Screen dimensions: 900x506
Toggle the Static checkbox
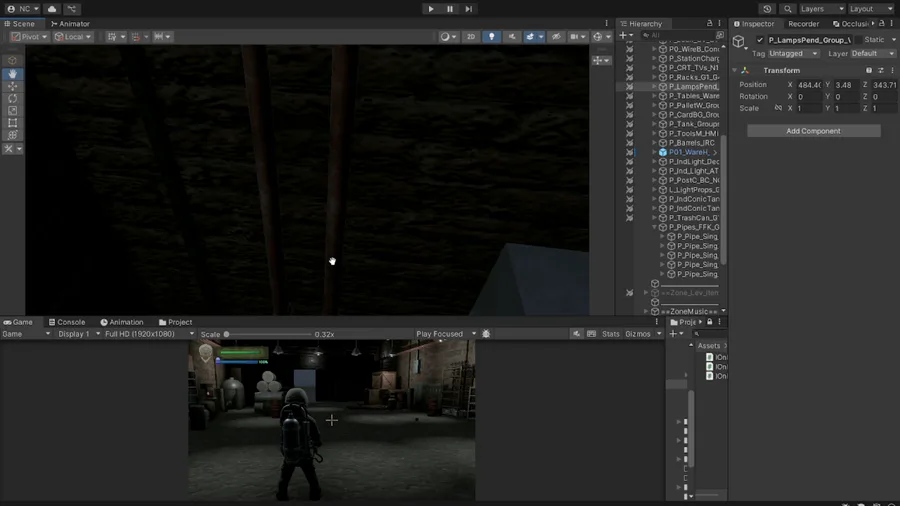[x=859, y=40]
